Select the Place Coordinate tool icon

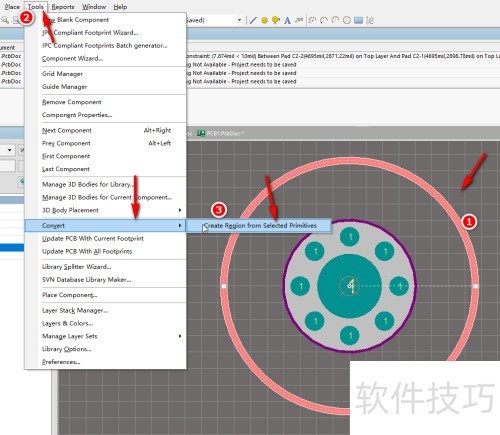tap(299, 20)
